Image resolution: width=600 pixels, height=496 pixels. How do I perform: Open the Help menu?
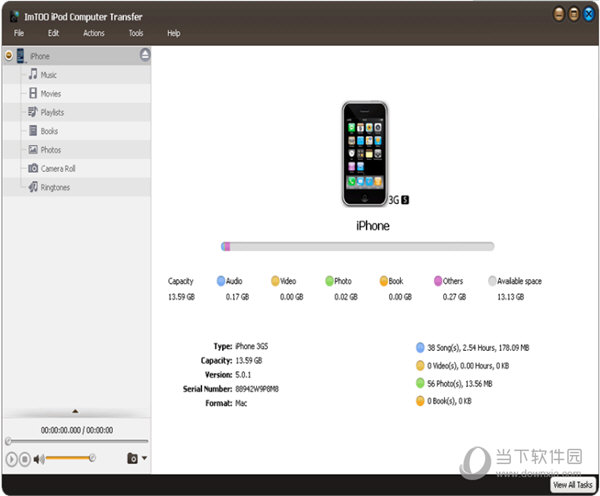click(x=174, y=33)
